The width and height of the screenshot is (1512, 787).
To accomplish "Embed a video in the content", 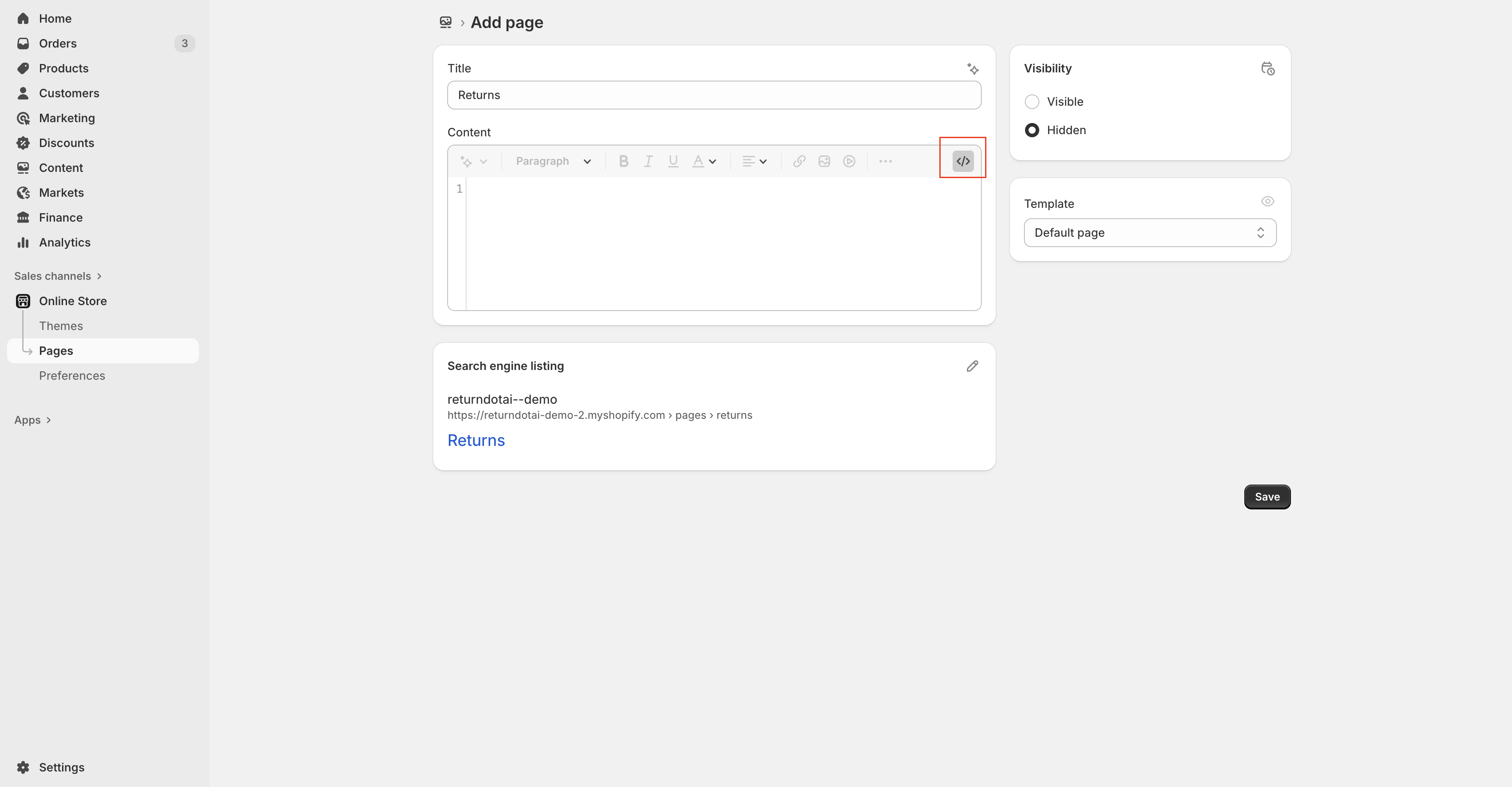I will (x=849, y=160).
